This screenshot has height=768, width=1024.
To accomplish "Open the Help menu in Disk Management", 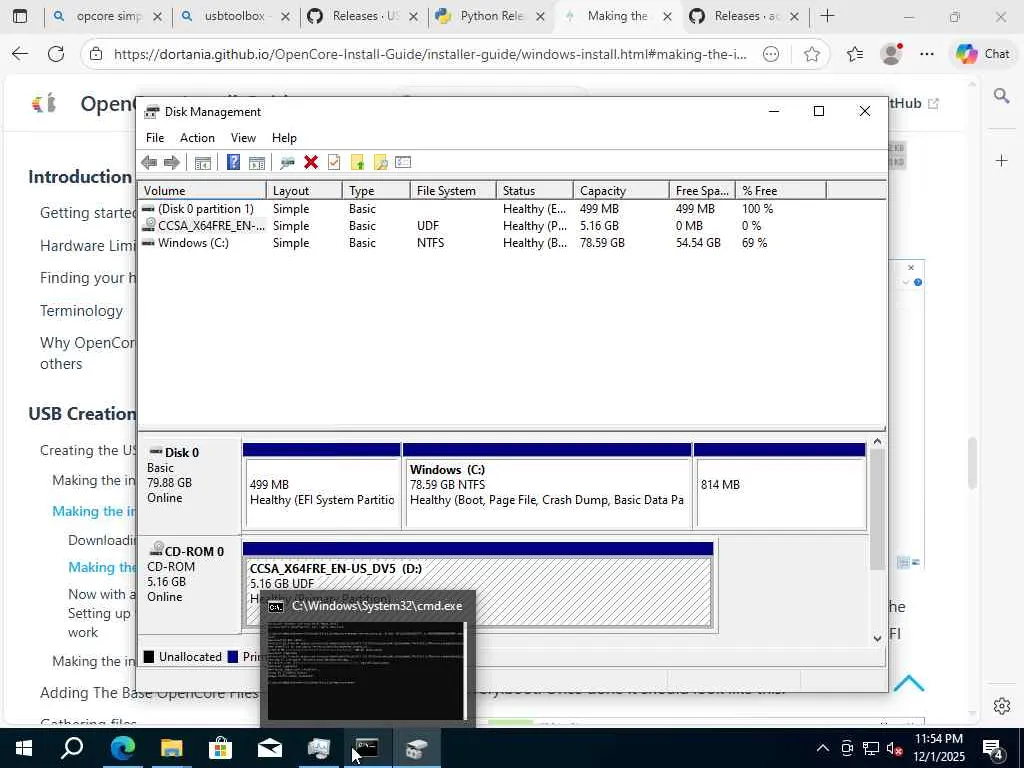I will click(x=284, y=138).
